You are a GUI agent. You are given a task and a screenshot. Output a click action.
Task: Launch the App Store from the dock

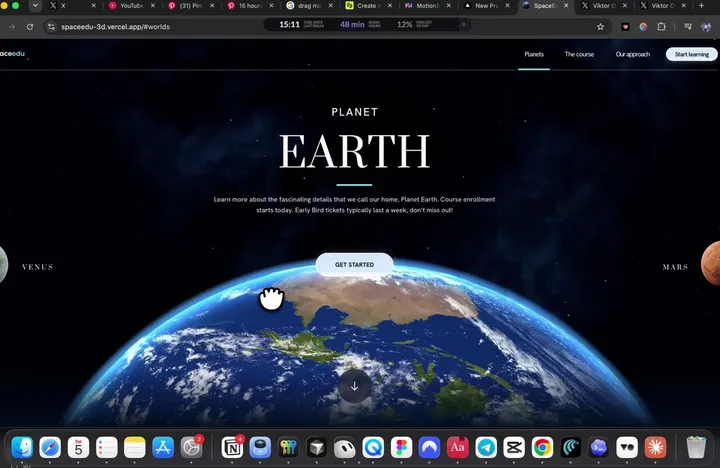pos(163,447)
